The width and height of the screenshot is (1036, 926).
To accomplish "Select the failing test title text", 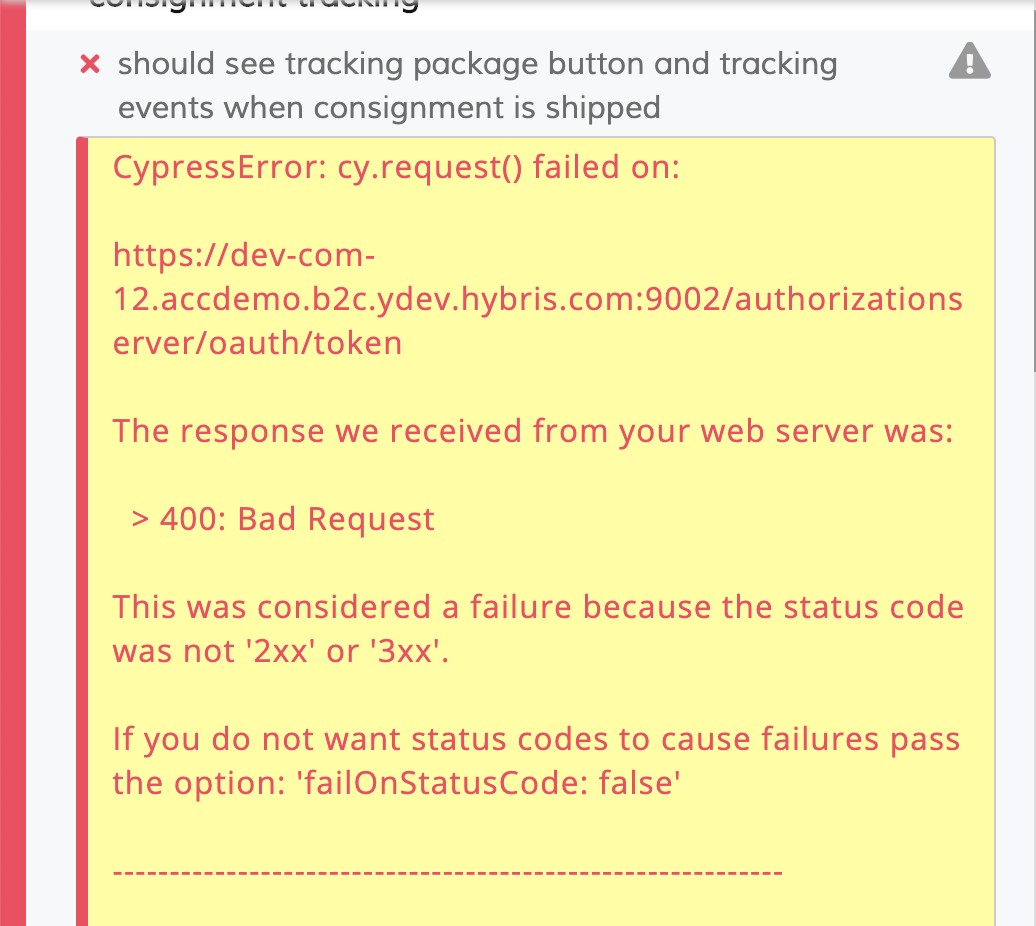I will pos(478,85).
